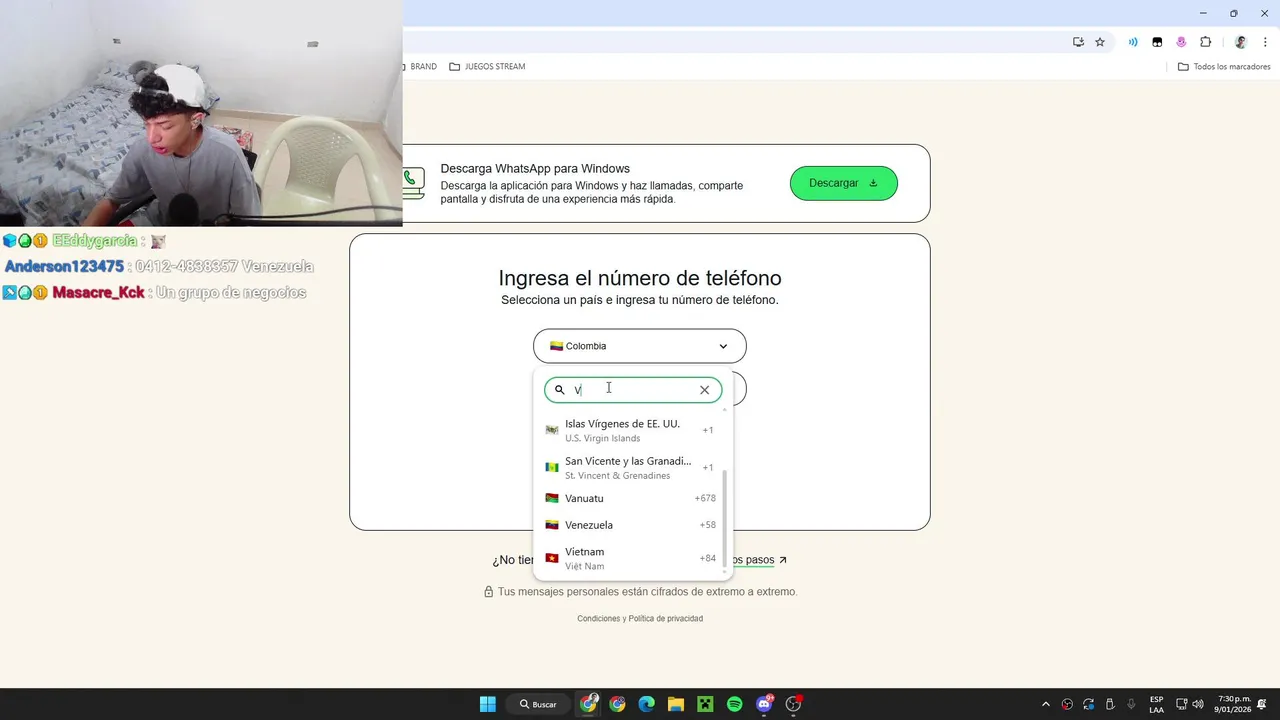Click the magnifier icon in country search
1280x720 pixels.
pyautogui.click(x=560, y=390)
